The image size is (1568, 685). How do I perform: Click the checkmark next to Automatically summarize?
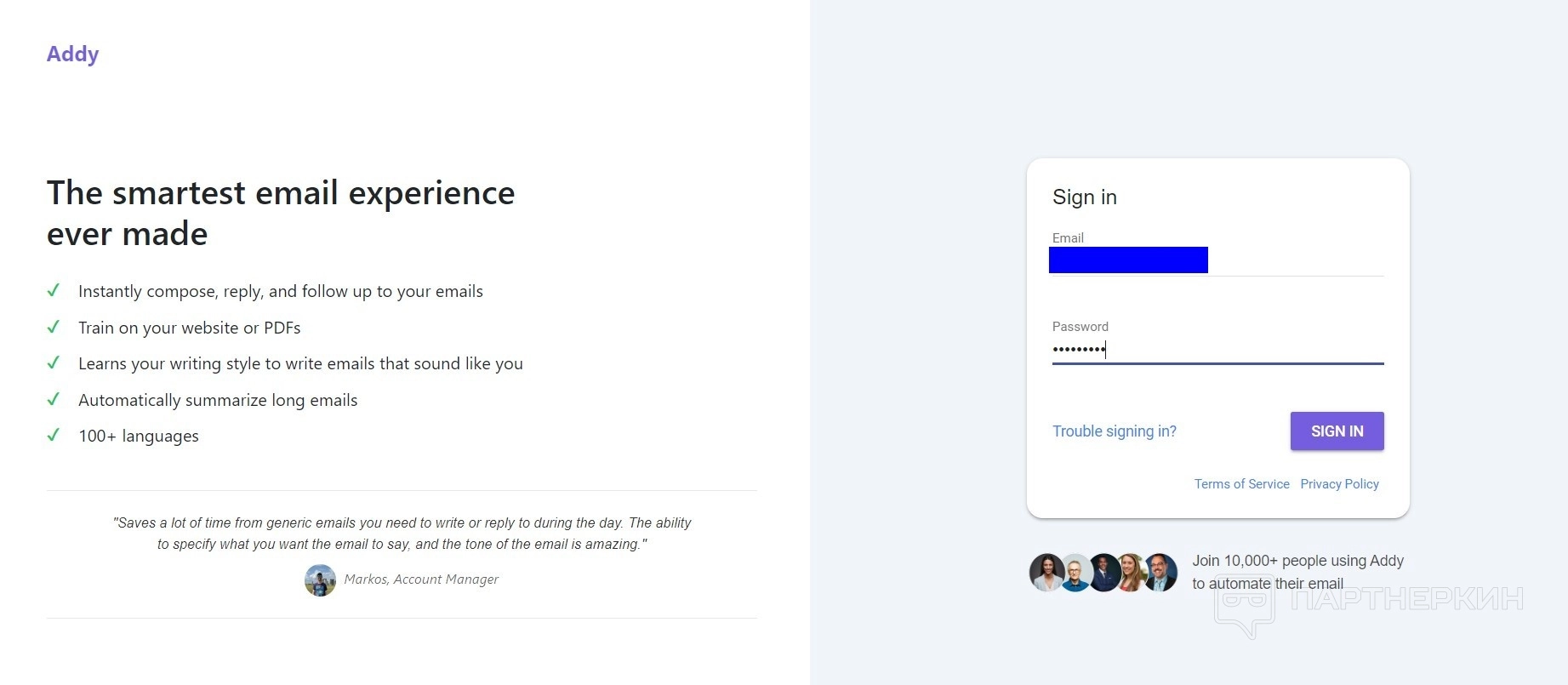pos(54,399)
